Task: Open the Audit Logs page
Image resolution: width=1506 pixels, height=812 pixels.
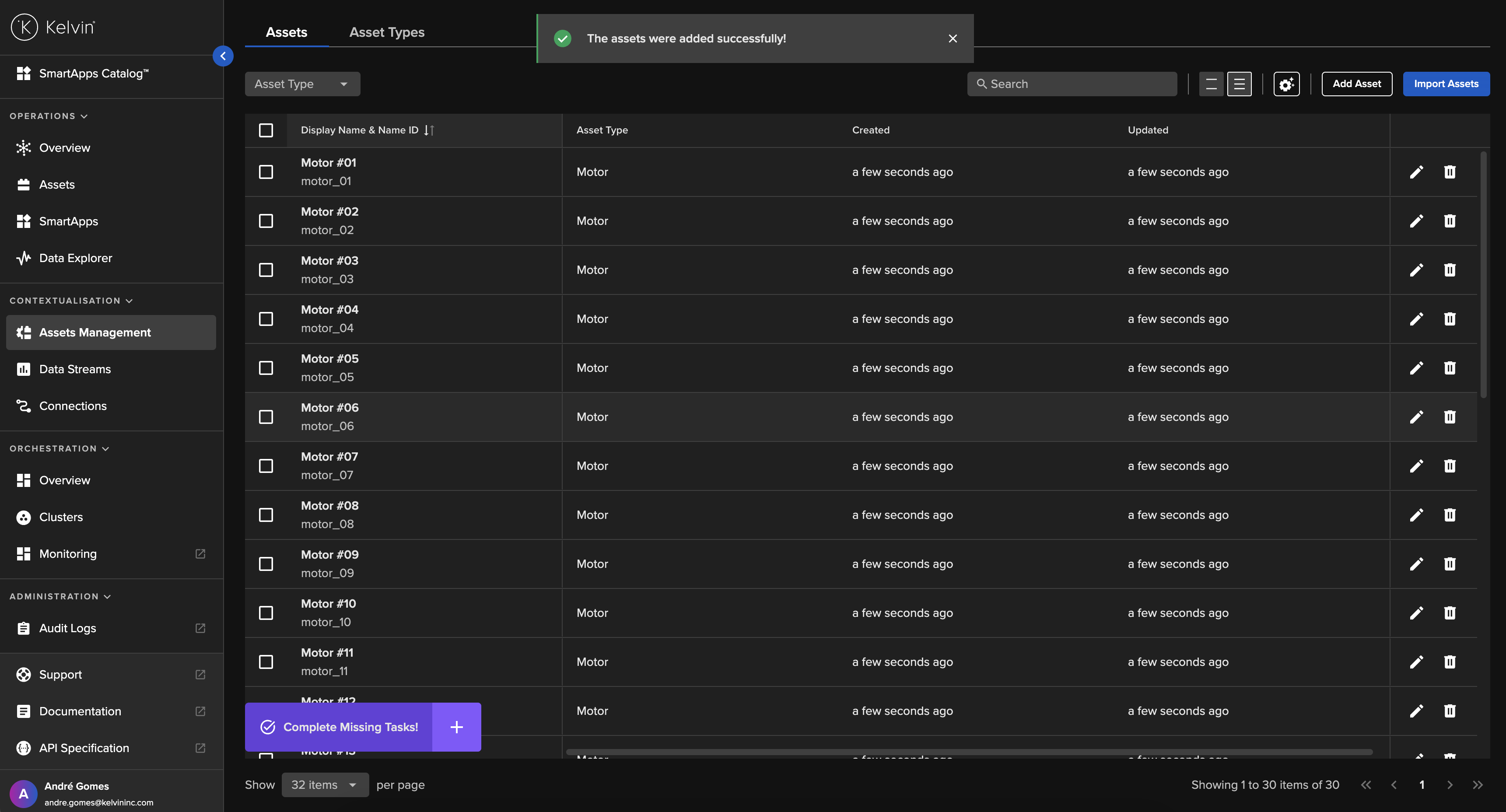Action: (67, 628)
